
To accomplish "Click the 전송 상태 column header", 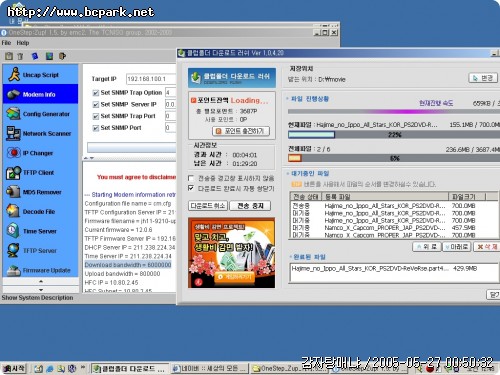I will (x=306, y=196).
